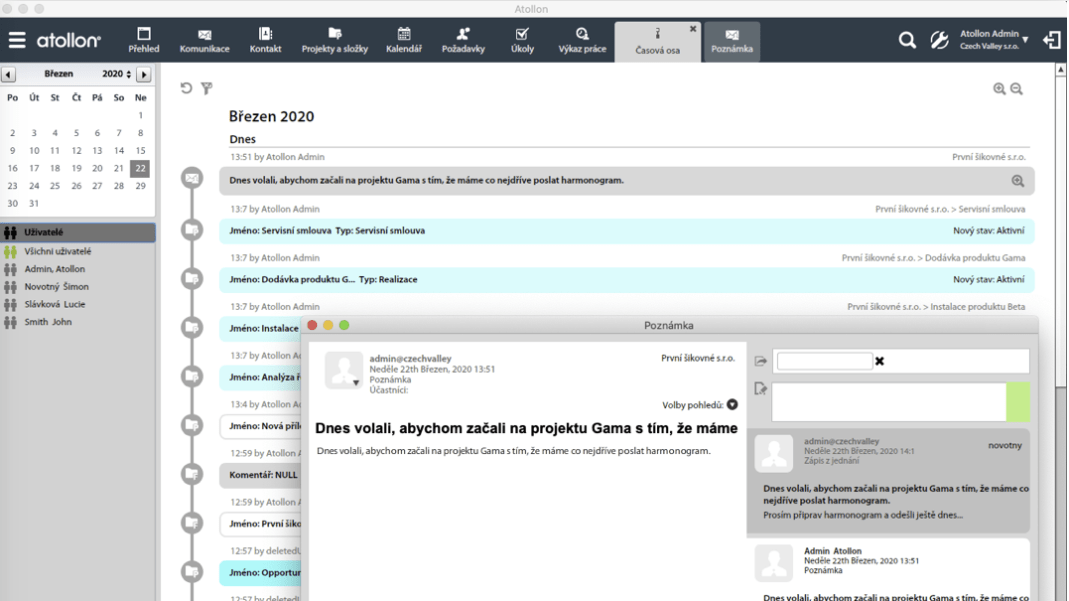Select user Novotný Šimon in list
This screenshot has width=1069, height=601.
(56, 287)
